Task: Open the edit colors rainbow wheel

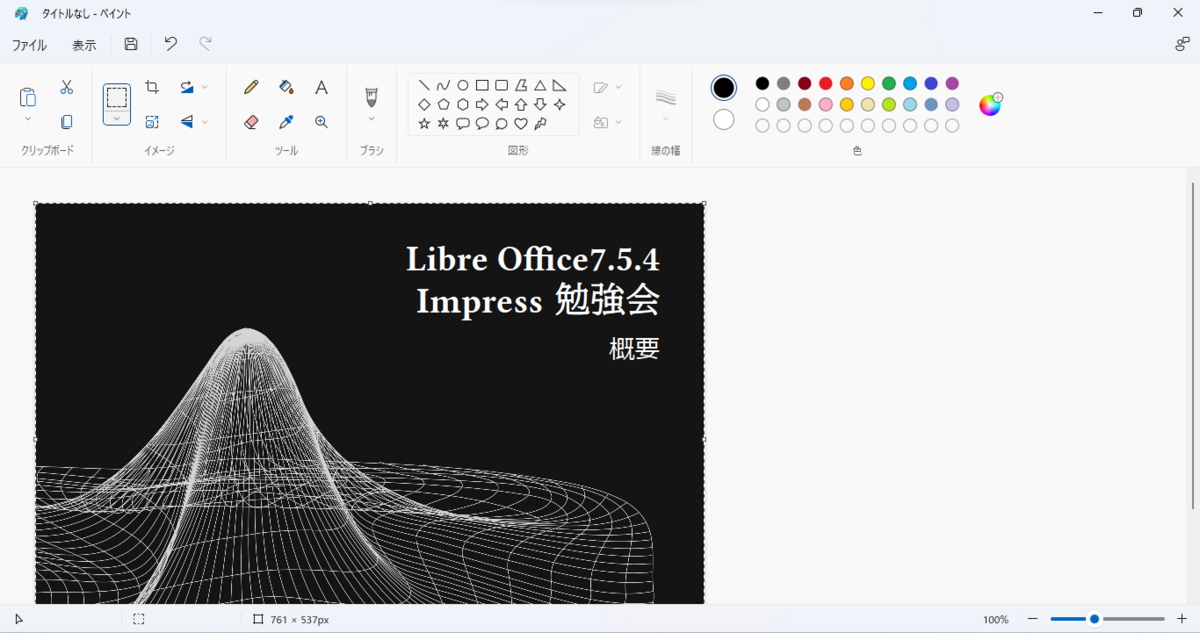Action: [990, 104]
